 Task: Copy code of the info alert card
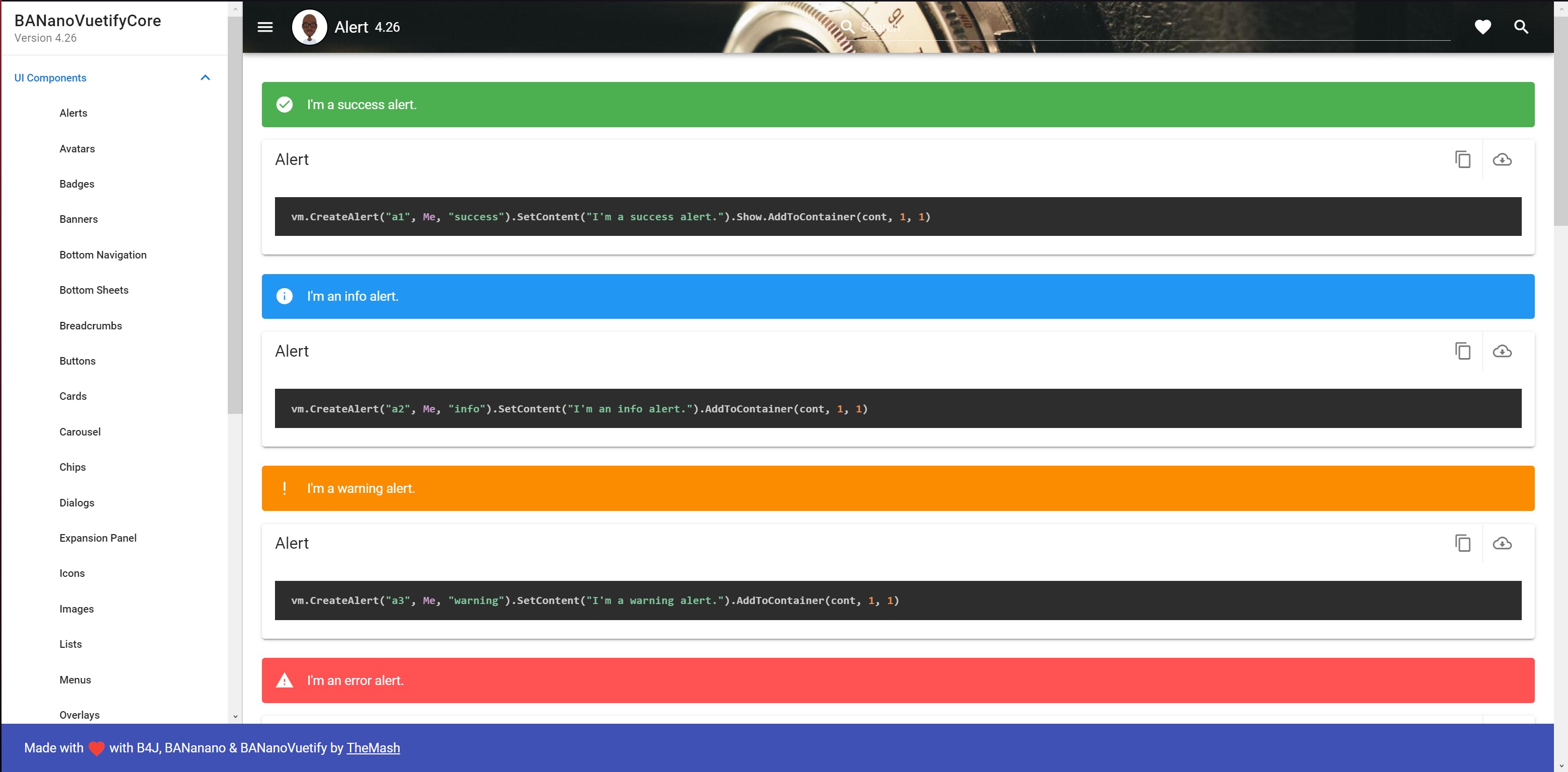tap(1463, 351)
